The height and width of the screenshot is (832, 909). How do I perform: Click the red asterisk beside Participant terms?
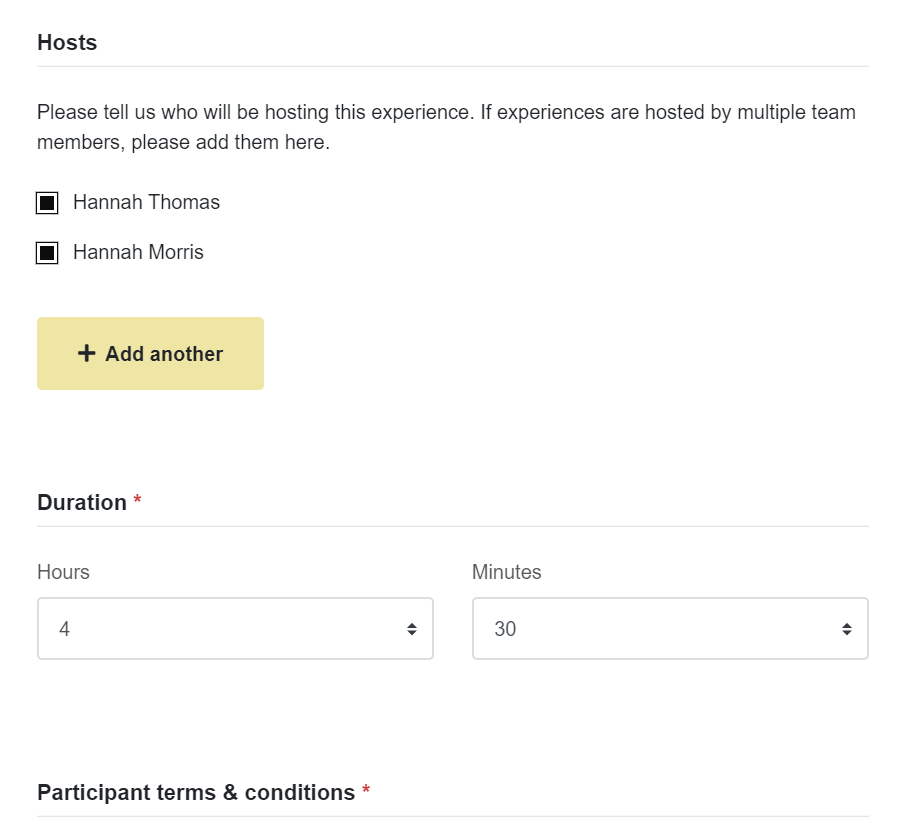[x=366, y=789]
